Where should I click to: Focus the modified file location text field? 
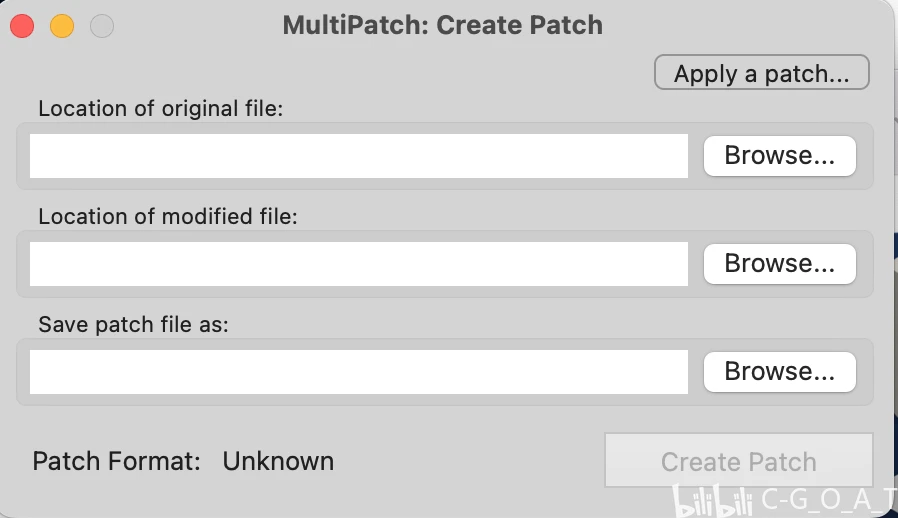[x=358, y=264]
